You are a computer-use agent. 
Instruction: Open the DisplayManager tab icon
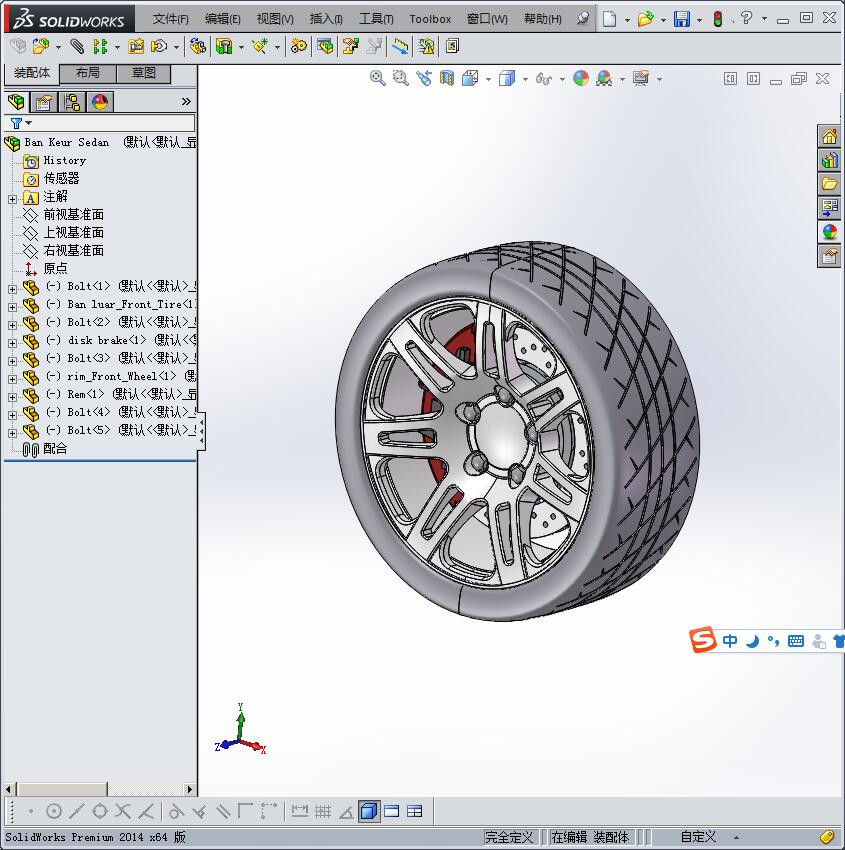point(100,102)
